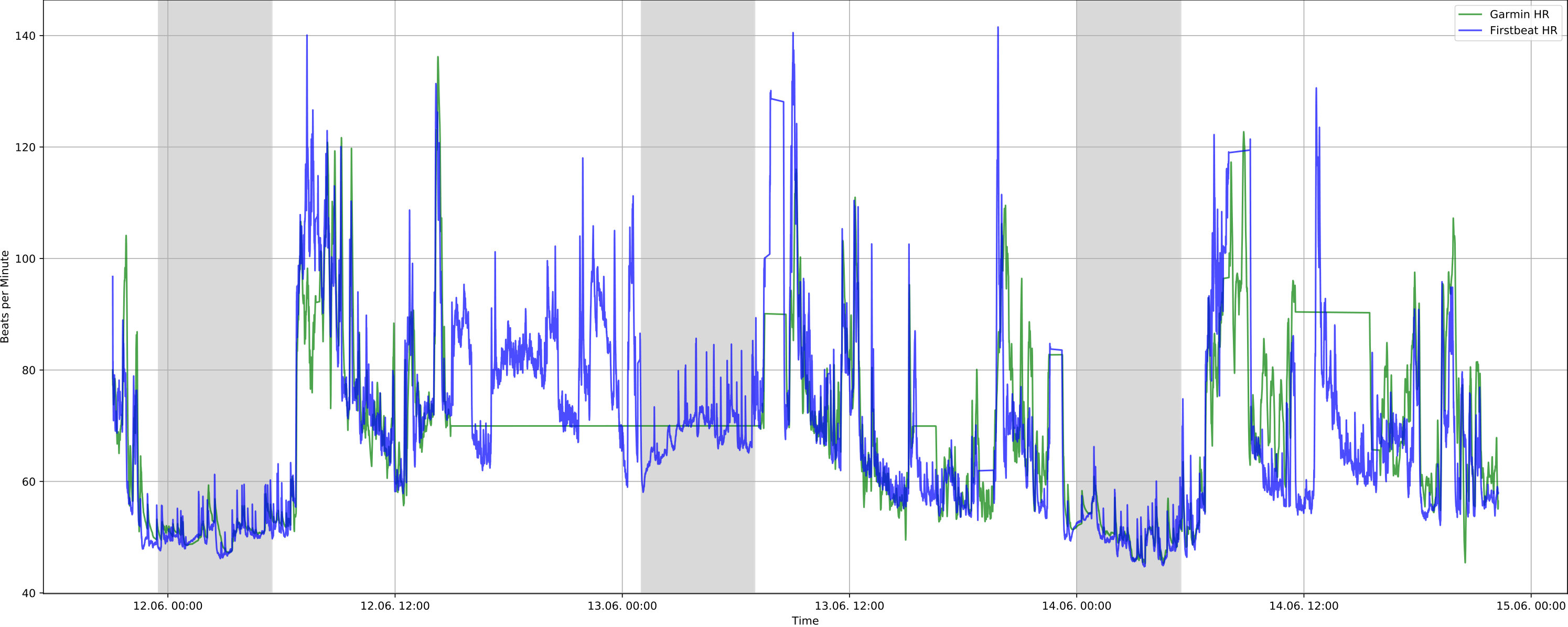Click the '14.06. 12:00' x-axis label
This screenshot has height=627, width=1568.
tap(1303, 607)
